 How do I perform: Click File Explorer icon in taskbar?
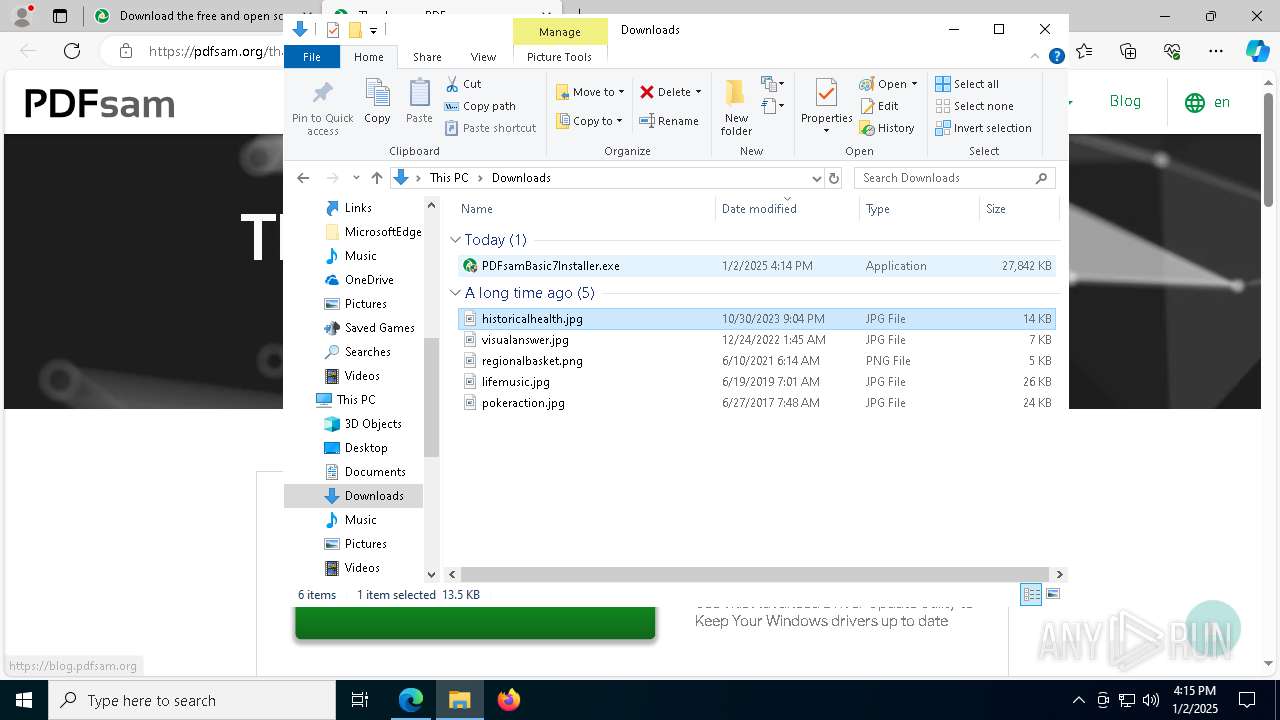(460, 700)
